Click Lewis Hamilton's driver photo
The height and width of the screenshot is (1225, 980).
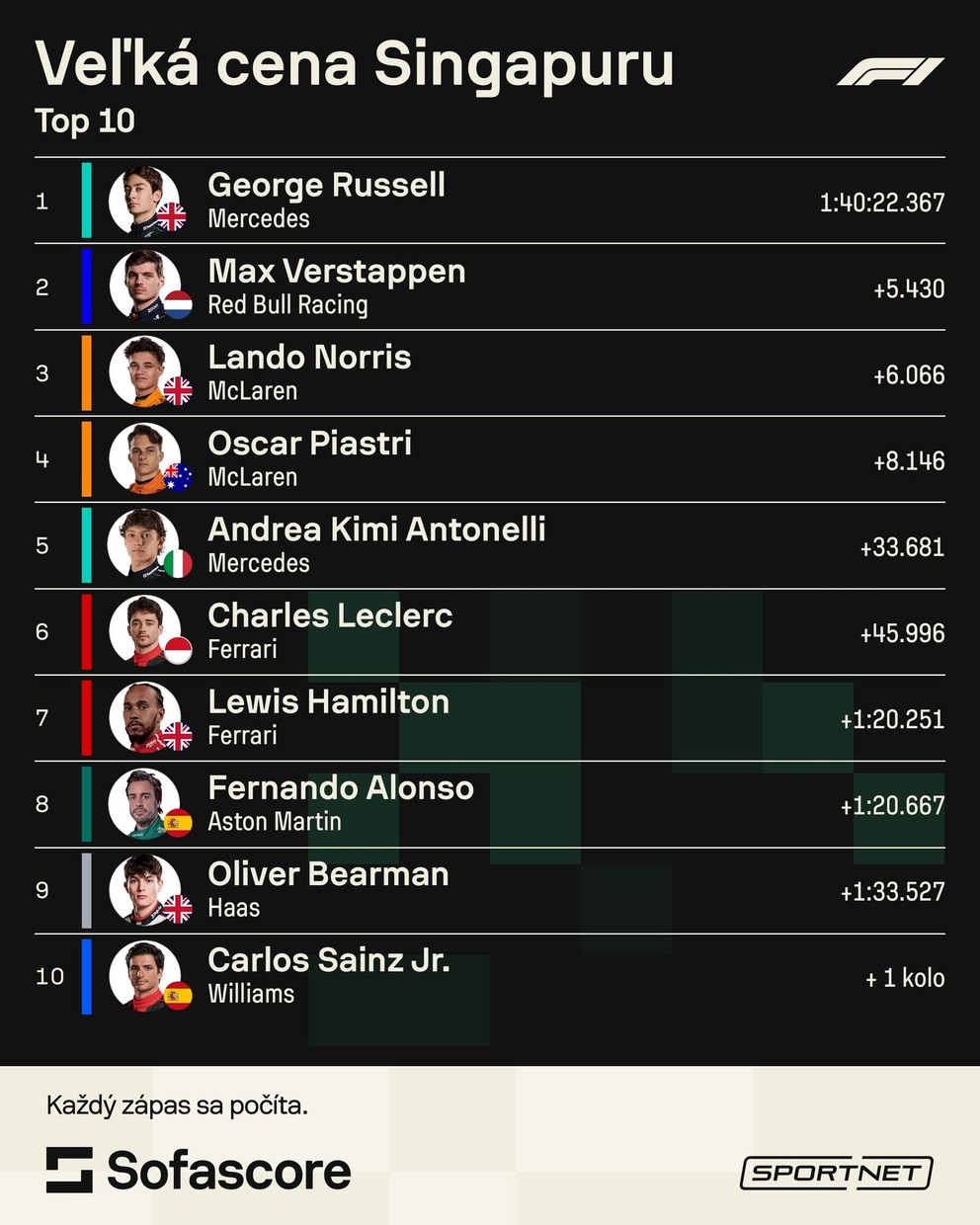tap(143, 717)
